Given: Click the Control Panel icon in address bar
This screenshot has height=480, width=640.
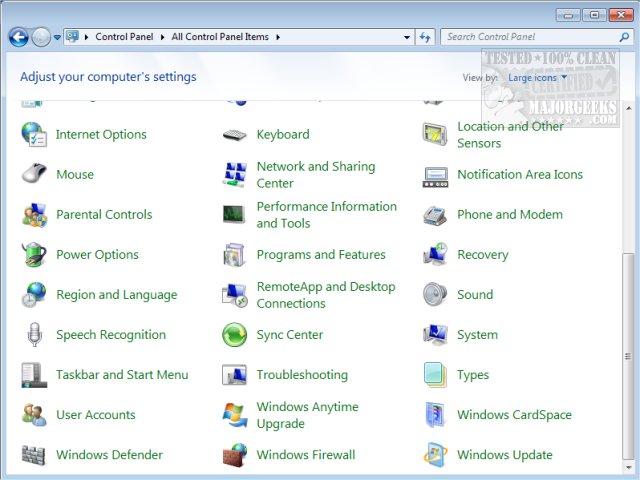Looking at the screenshot, I should click(x=73, y=37).
